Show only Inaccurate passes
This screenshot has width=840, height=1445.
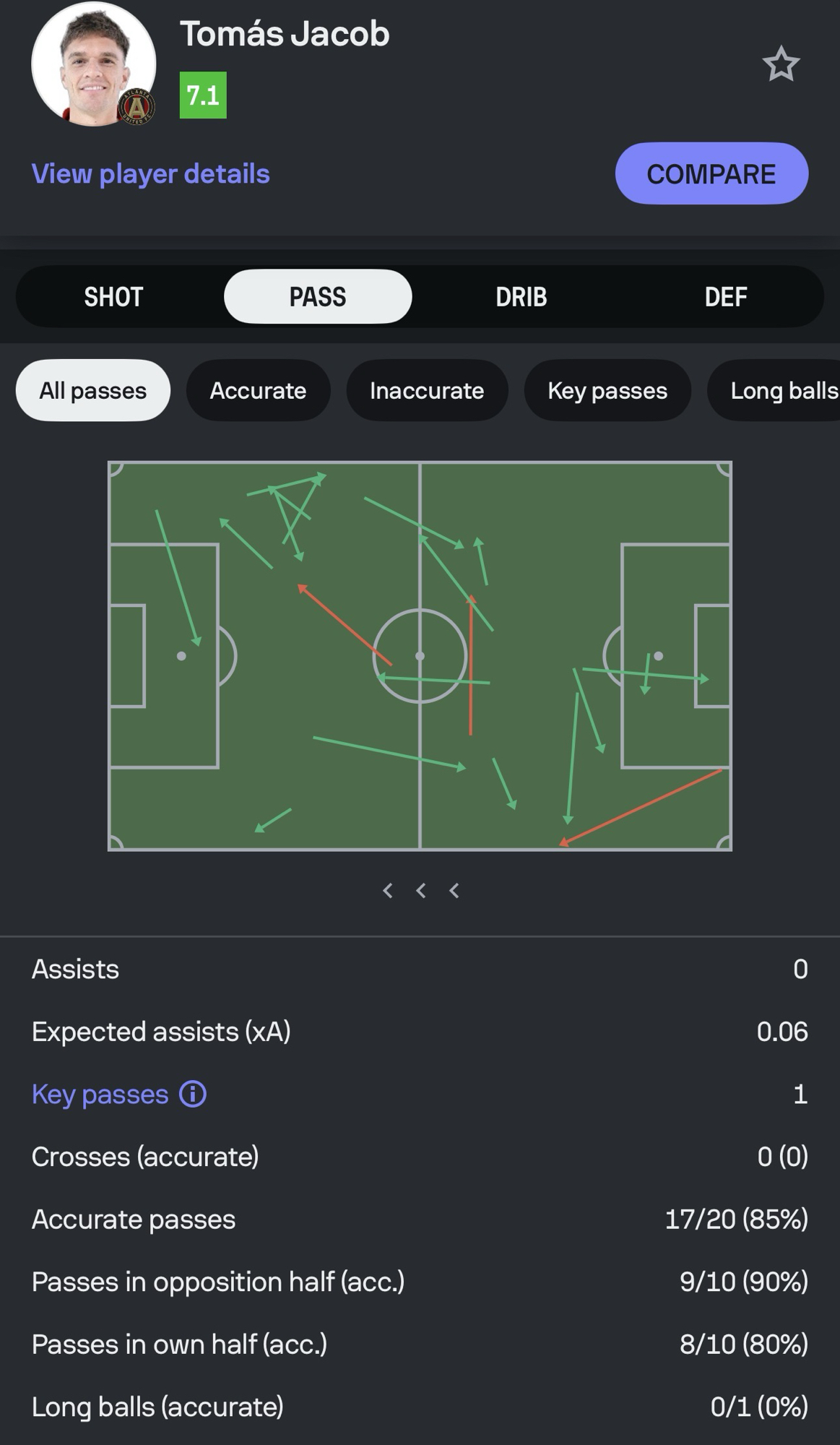pyautogui.click(x=427, y=391)
